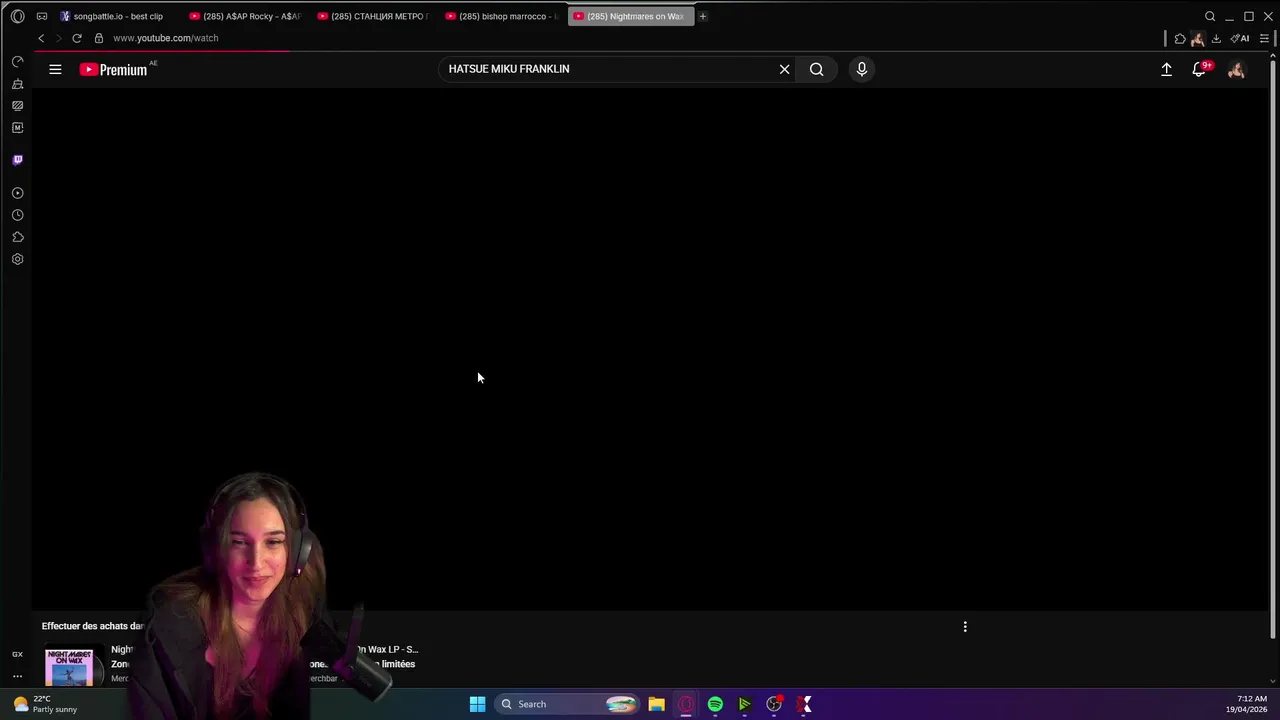Open the sidebar three-dots setup menu
The image size is (1280, 720).
tap(17, 676)
